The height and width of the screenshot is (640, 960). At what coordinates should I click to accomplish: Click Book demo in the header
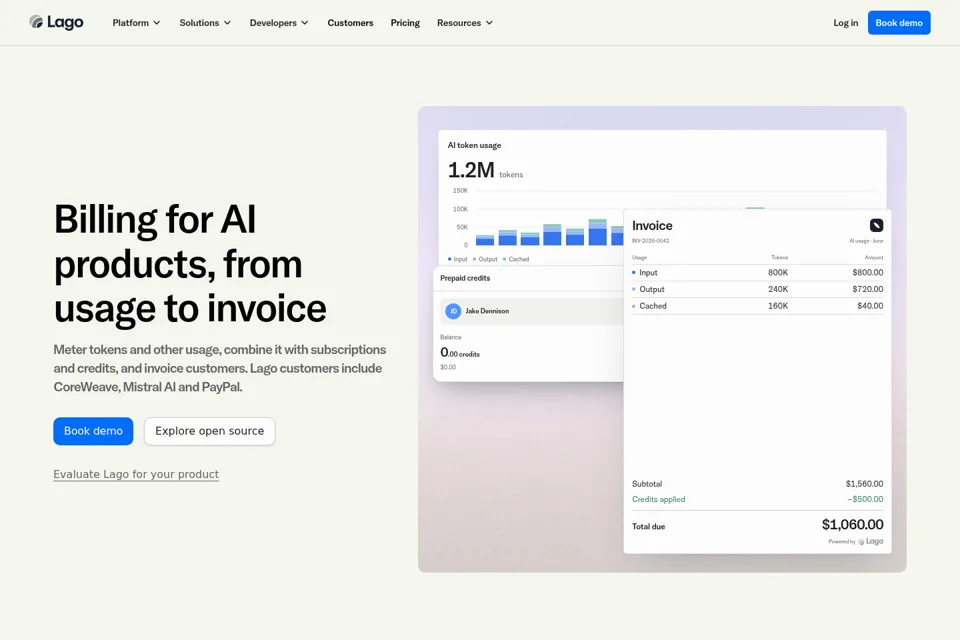pyautogui.click(x=899, y=23)
